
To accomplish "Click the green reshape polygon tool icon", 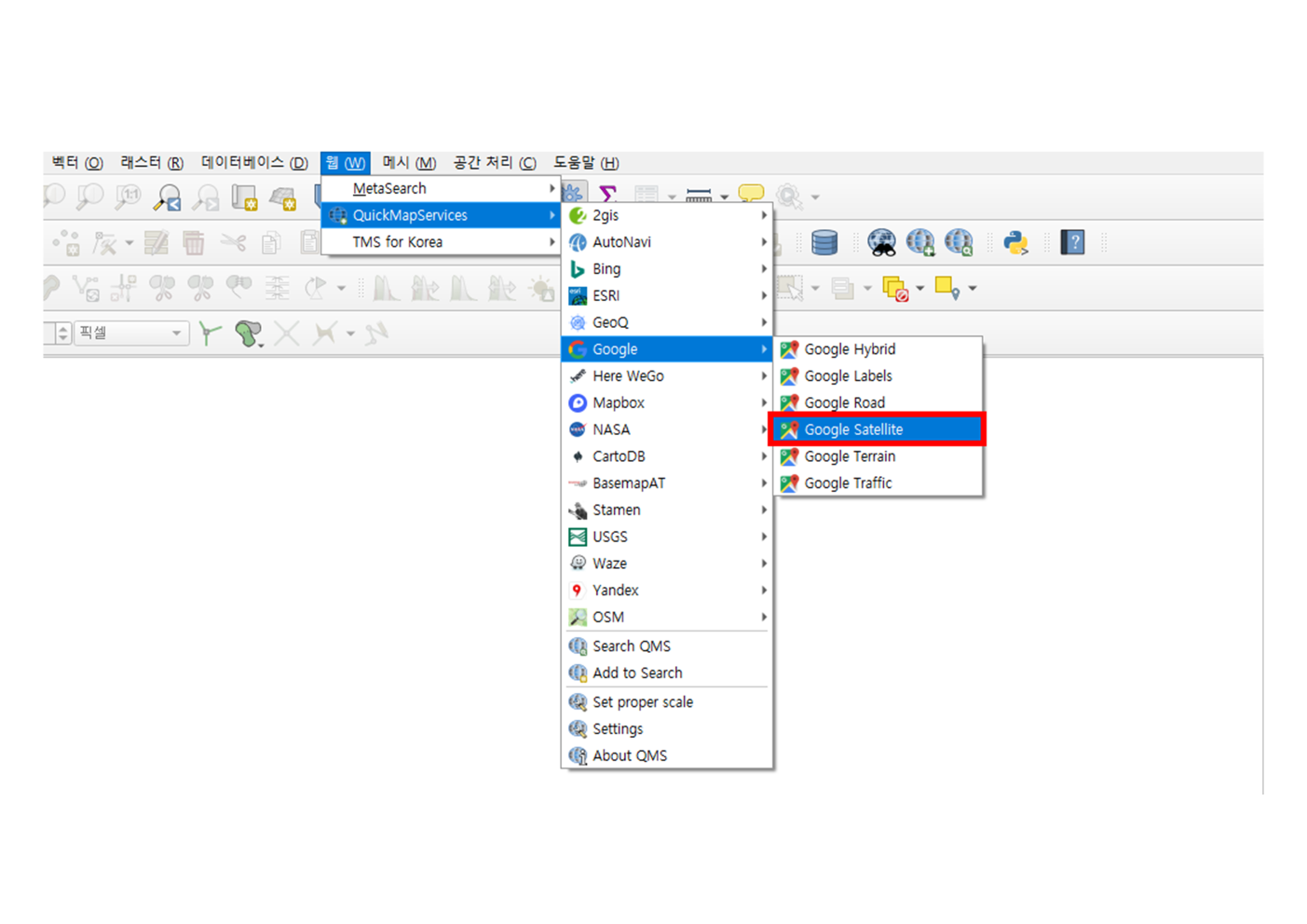I will point(248,333).
